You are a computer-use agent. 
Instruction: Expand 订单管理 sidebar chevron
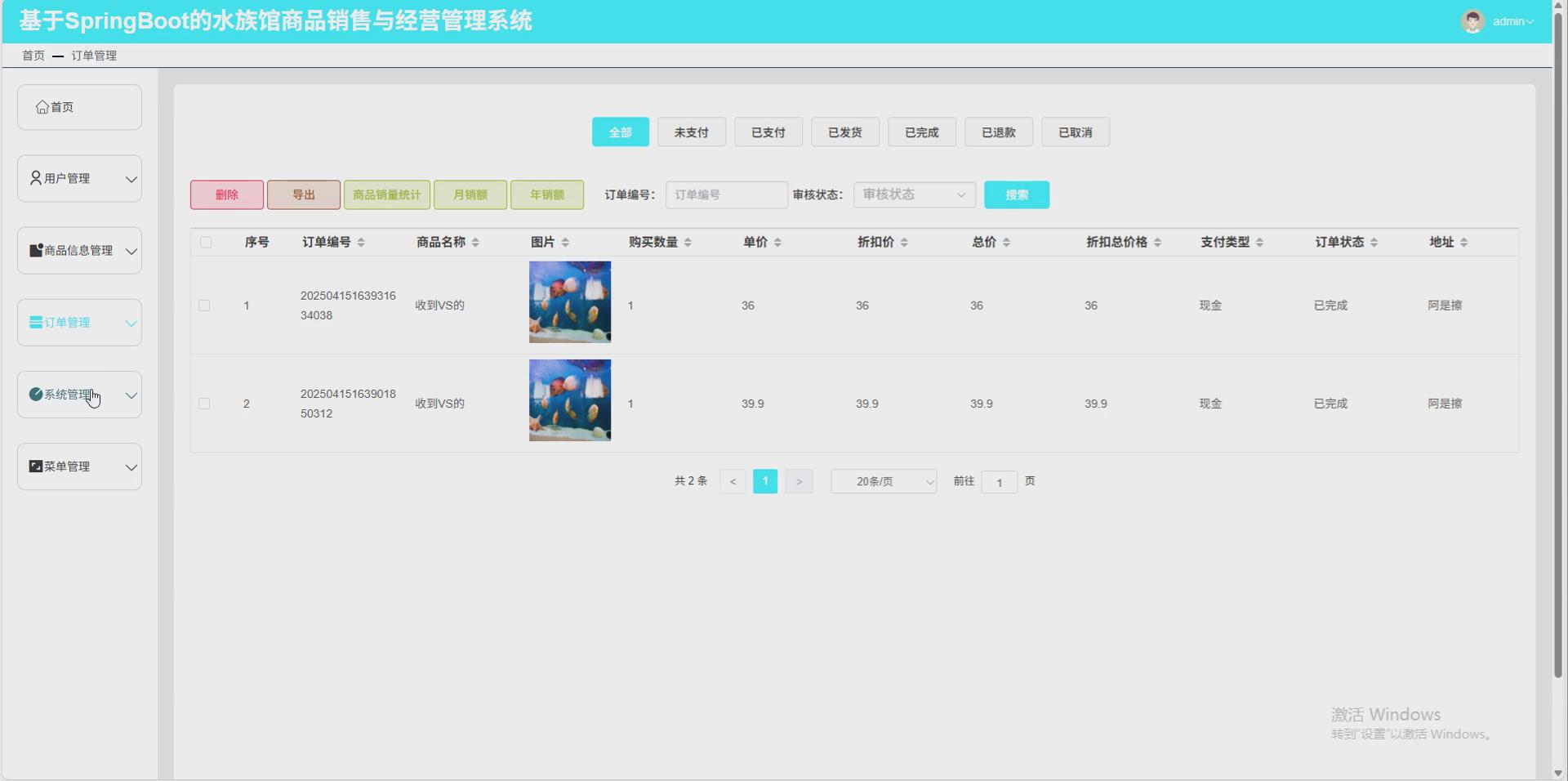coord(131,323)
